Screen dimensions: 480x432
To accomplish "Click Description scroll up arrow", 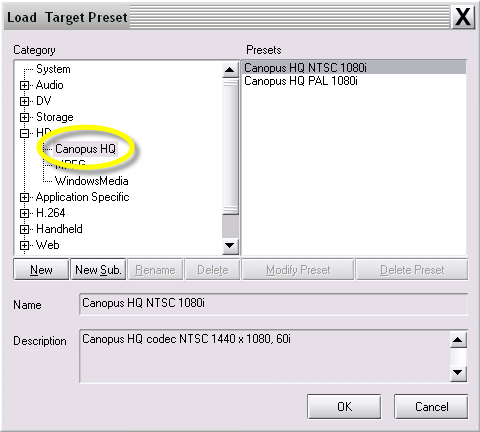I will pos(458,340).
